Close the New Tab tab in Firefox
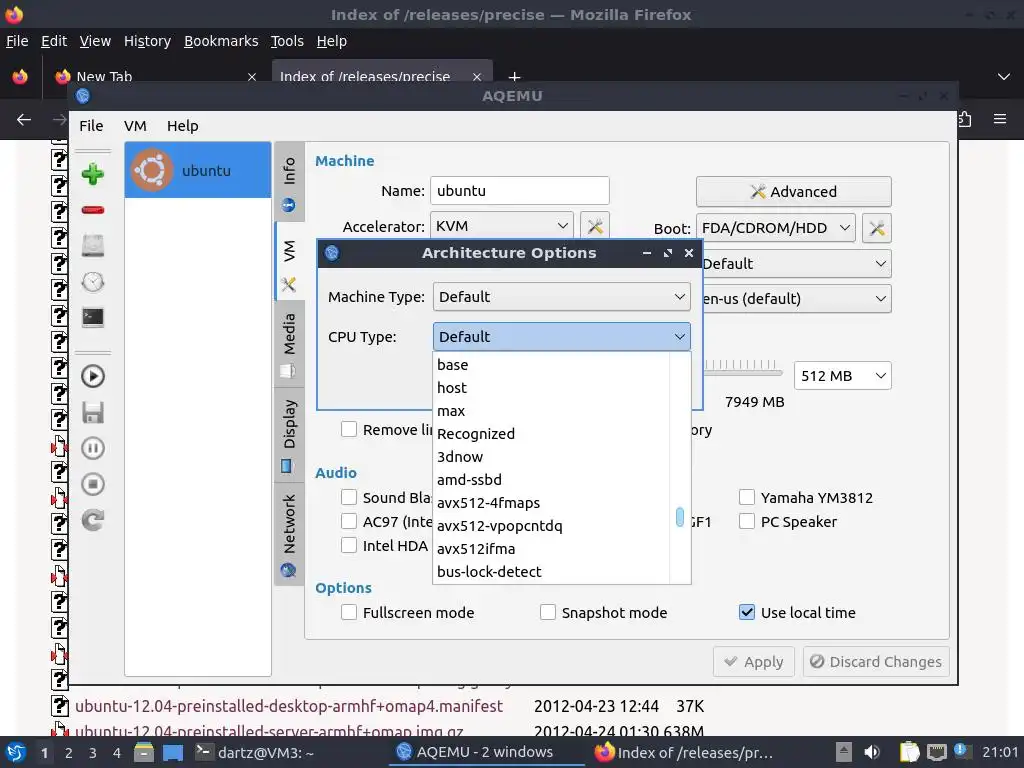The width and height of the screenshot is (1024, 768). point(251,77)
